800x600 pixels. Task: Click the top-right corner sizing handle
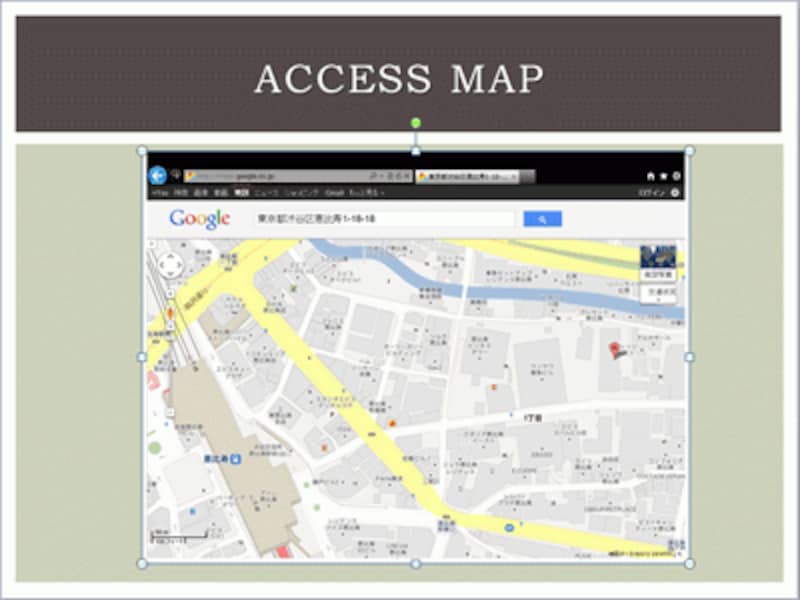(x=689, y=151)
